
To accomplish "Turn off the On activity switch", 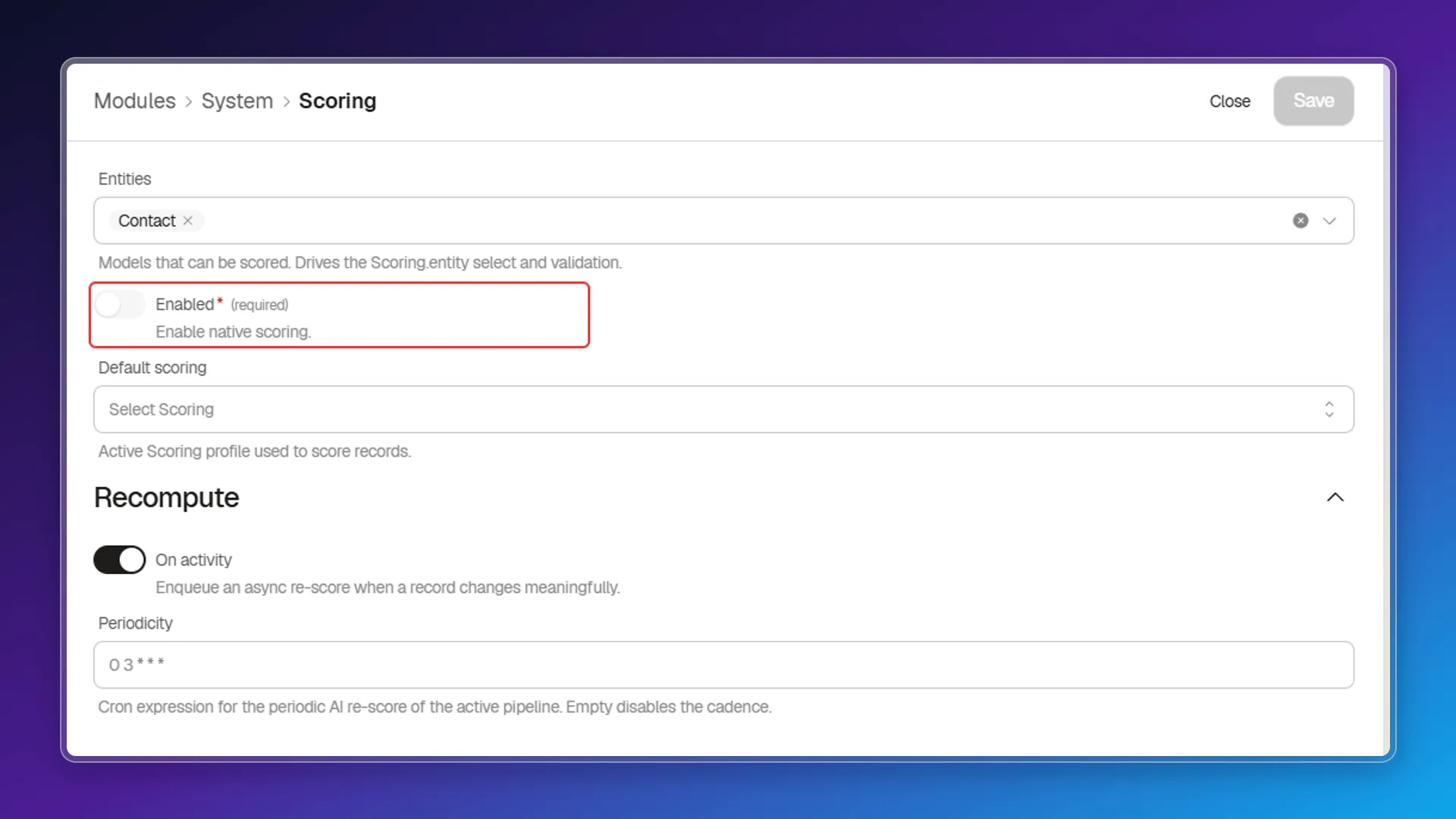I will (x=120, y=560).
